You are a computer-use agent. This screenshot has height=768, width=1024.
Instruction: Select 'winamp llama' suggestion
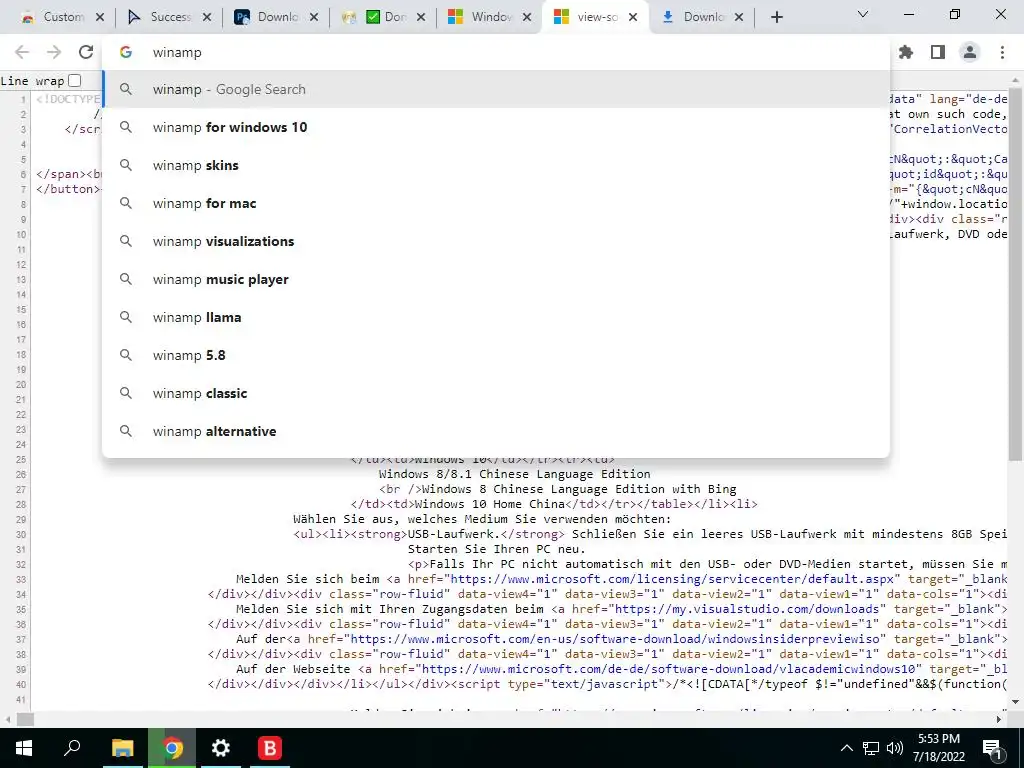click(x=496, y=317)
